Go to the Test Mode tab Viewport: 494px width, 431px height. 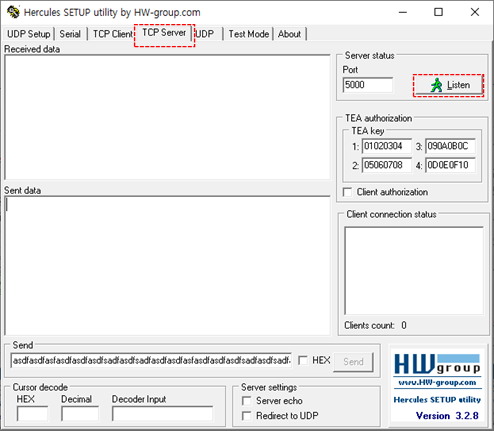[249, 34]
